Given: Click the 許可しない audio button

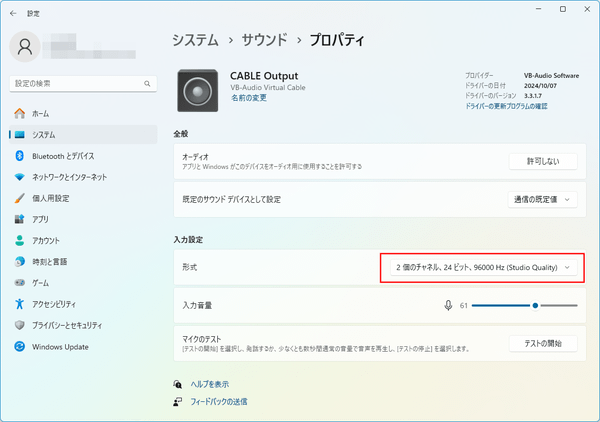Looking at the screenshot, I should pos(543,161).
